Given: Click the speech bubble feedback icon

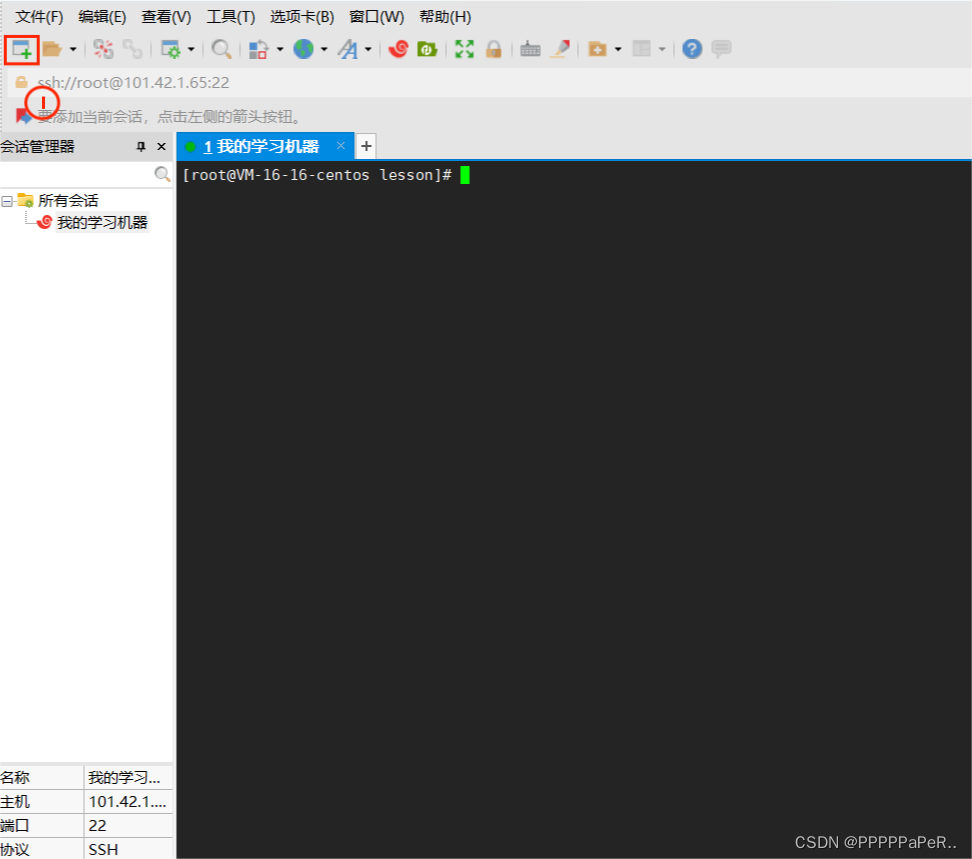Looking at the screenshot, I should pos(722,49).
